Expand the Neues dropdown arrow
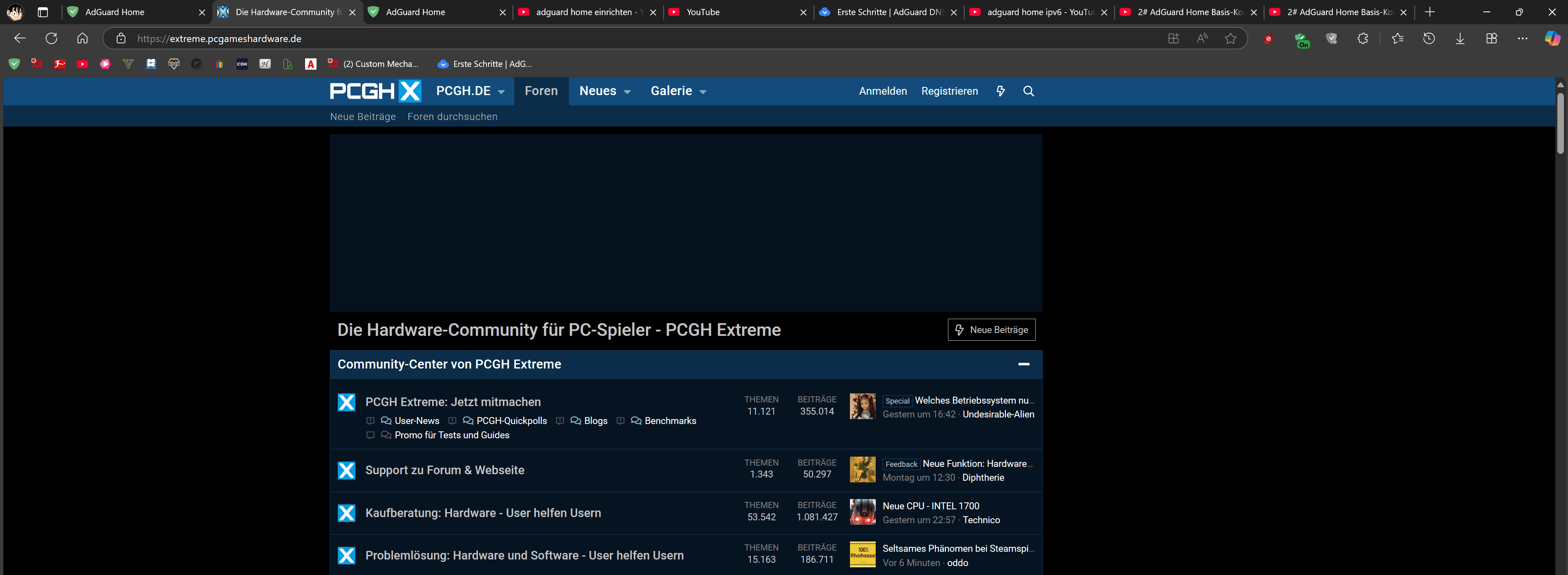1568x575 pixels. pos(627,92)
